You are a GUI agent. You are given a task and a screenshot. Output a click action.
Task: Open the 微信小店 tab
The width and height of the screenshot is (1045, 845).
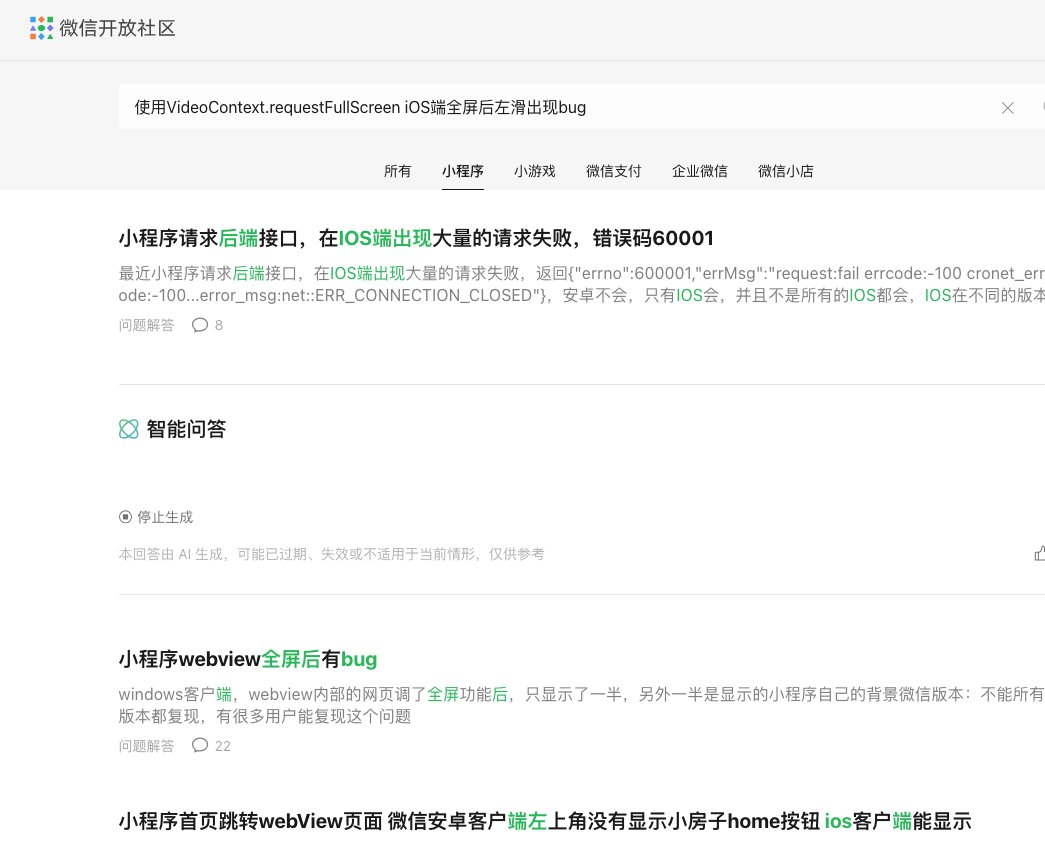click(x=786, y=171)
